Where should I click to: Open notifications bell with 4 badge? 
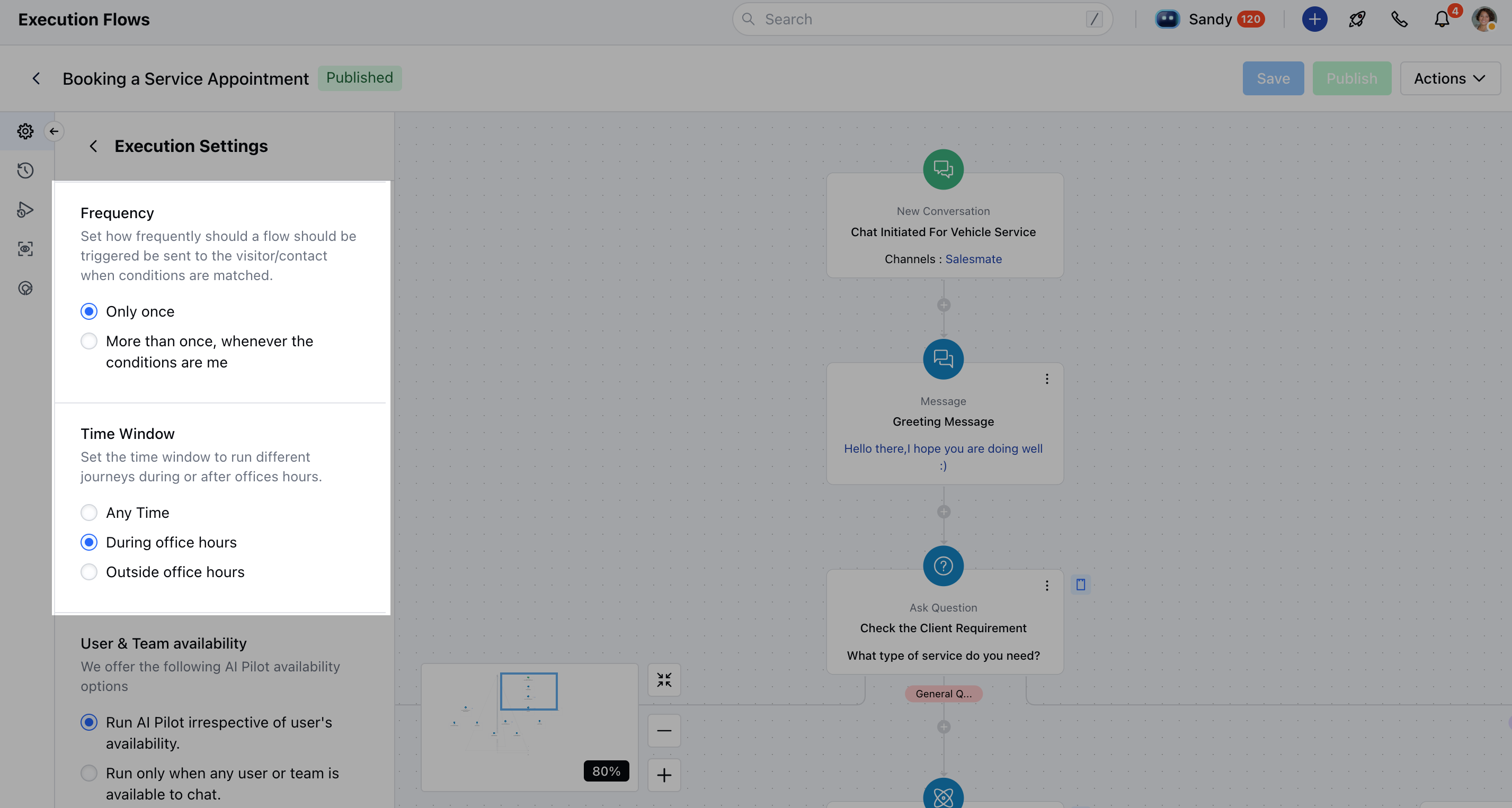[1442, 20]
